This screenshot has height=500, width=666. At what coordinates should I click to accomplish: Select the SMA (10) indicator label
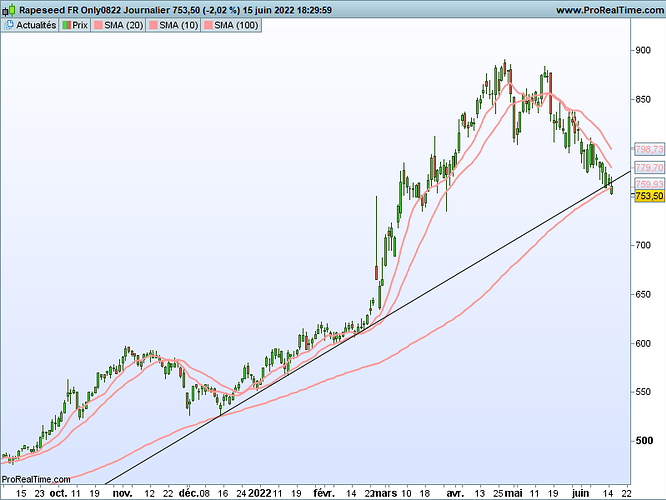[x=180, y=24]
